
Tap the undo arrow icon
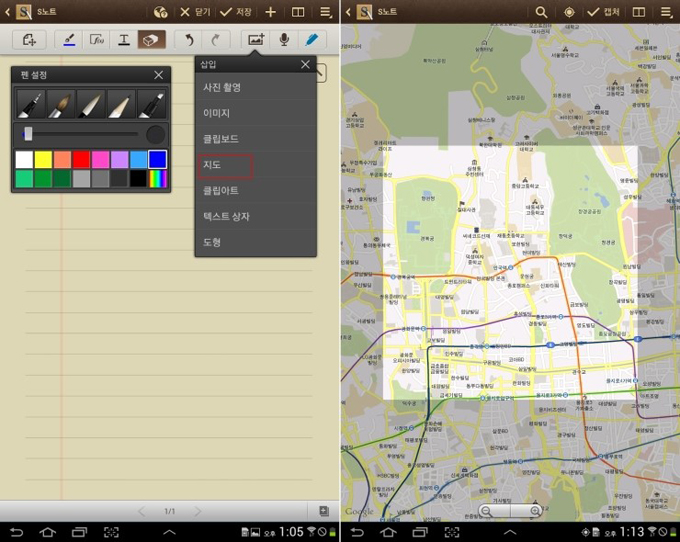point(188,40)
